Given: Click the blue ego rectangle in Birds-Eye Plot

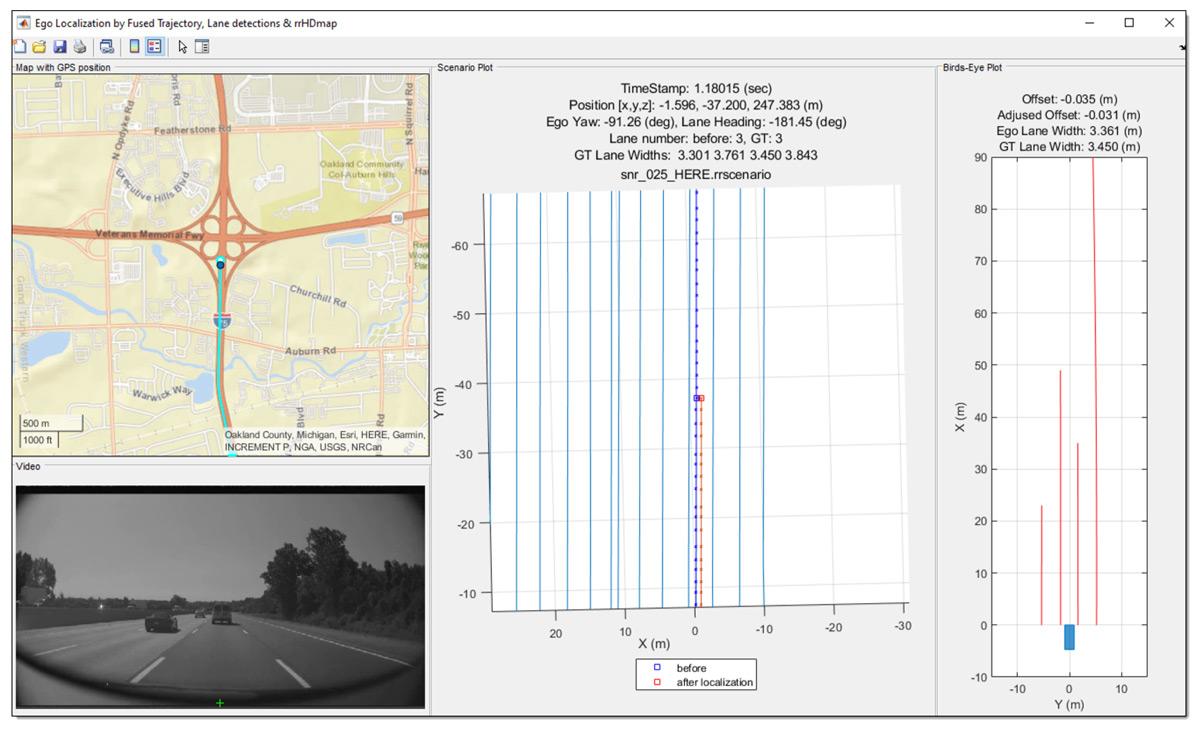Looking at the screenshot, I should click(x=1068, y=637).
